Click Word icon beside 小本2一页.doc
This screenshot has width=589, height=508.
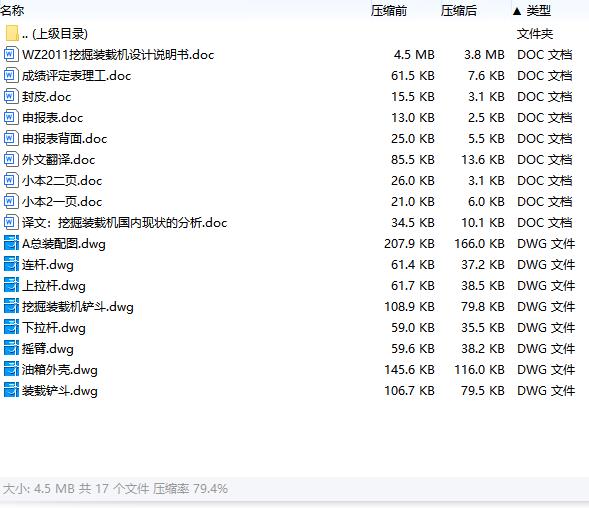click(11, 202)
